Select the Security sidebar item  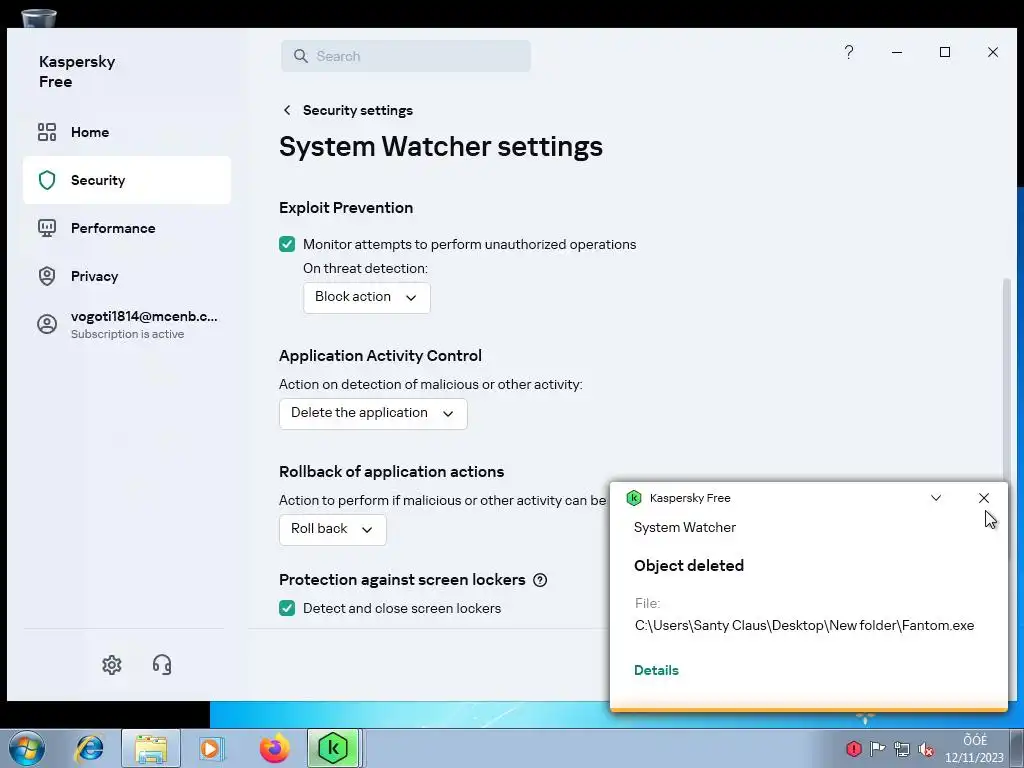[127, 180]
